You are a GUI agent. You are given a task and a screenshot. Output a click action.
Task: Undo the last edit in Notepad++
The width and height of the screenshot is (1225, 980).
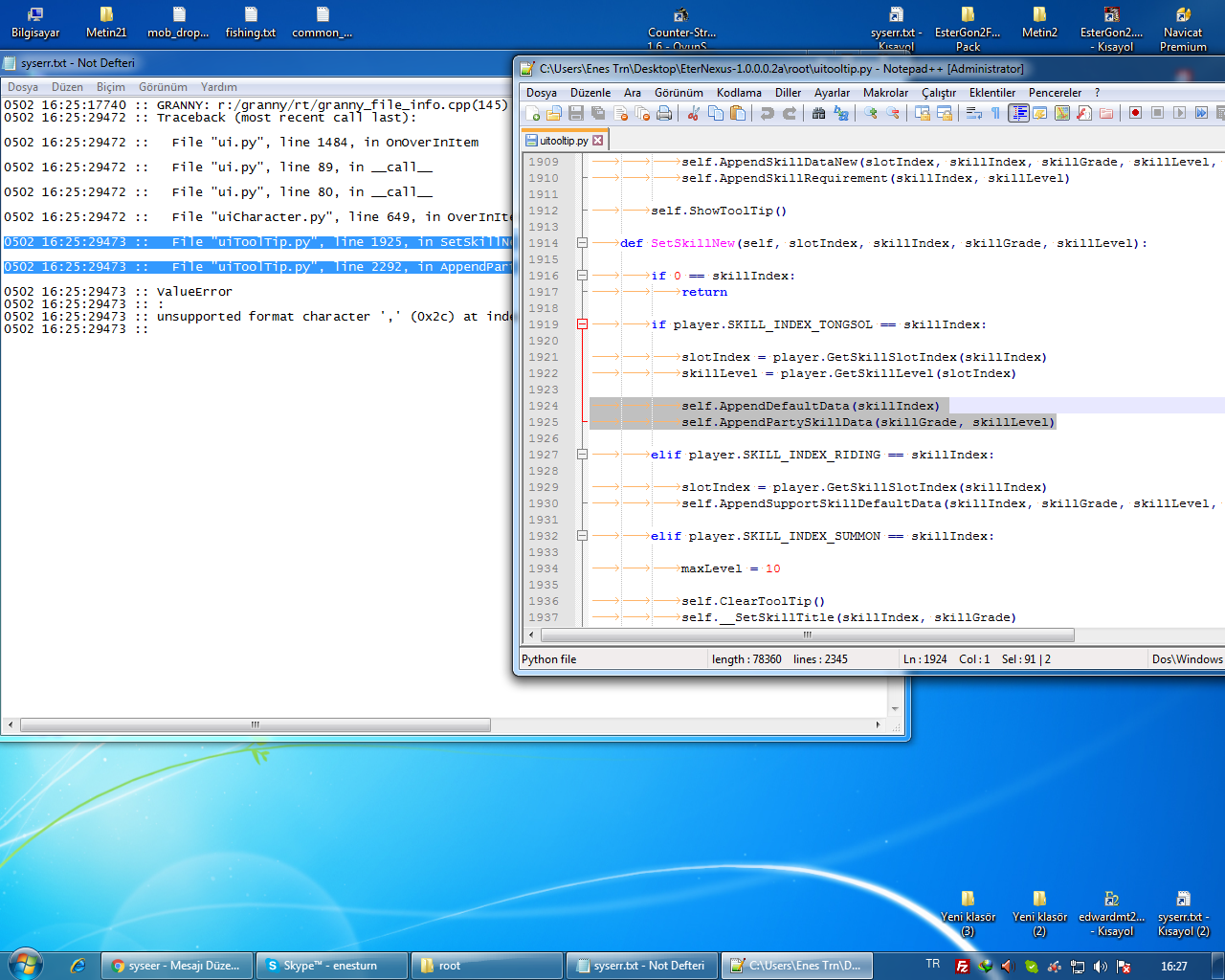coord(767,113)
